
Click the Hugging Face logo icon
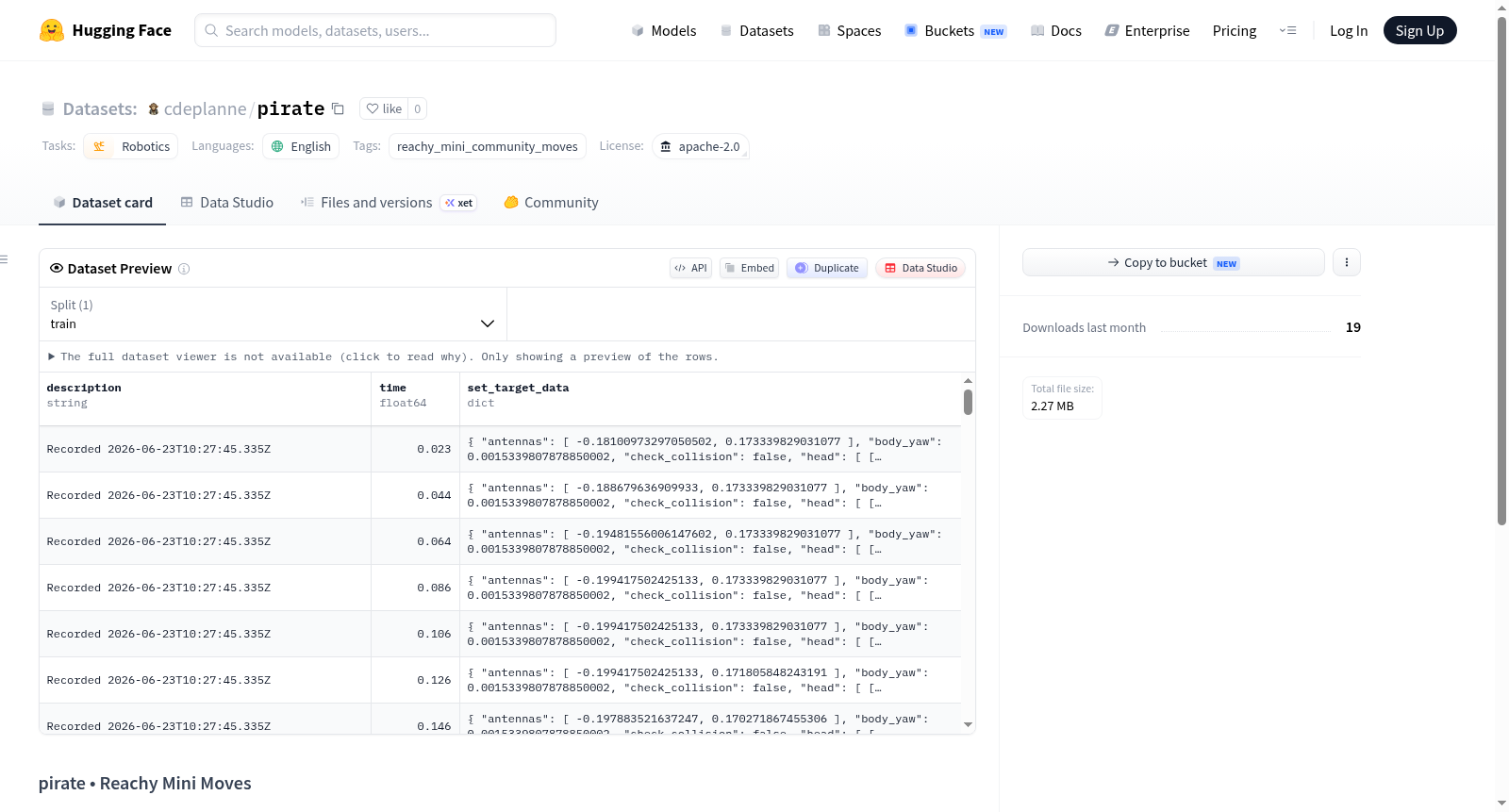point(52,30)
